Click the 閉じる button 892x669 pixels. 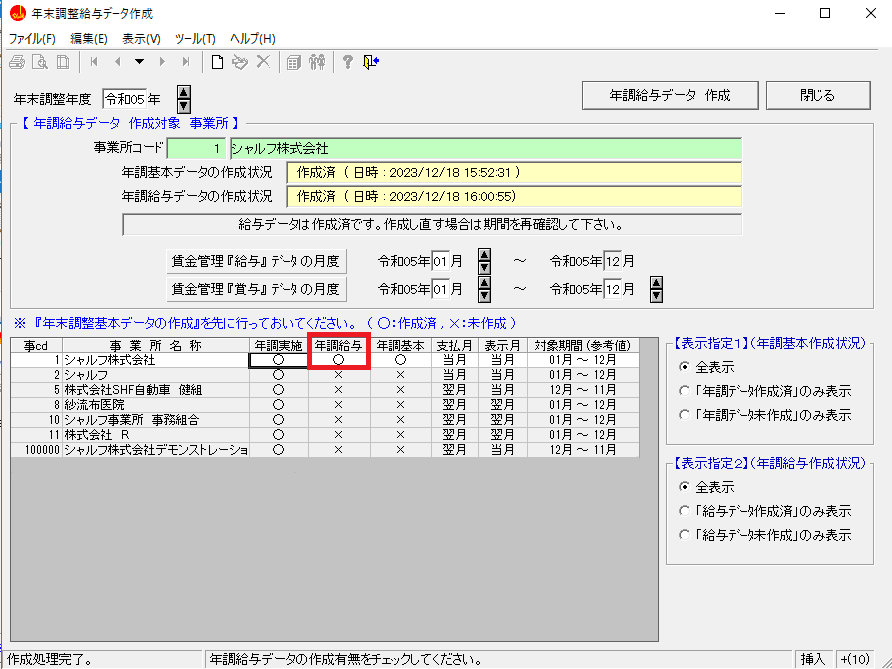817,94
